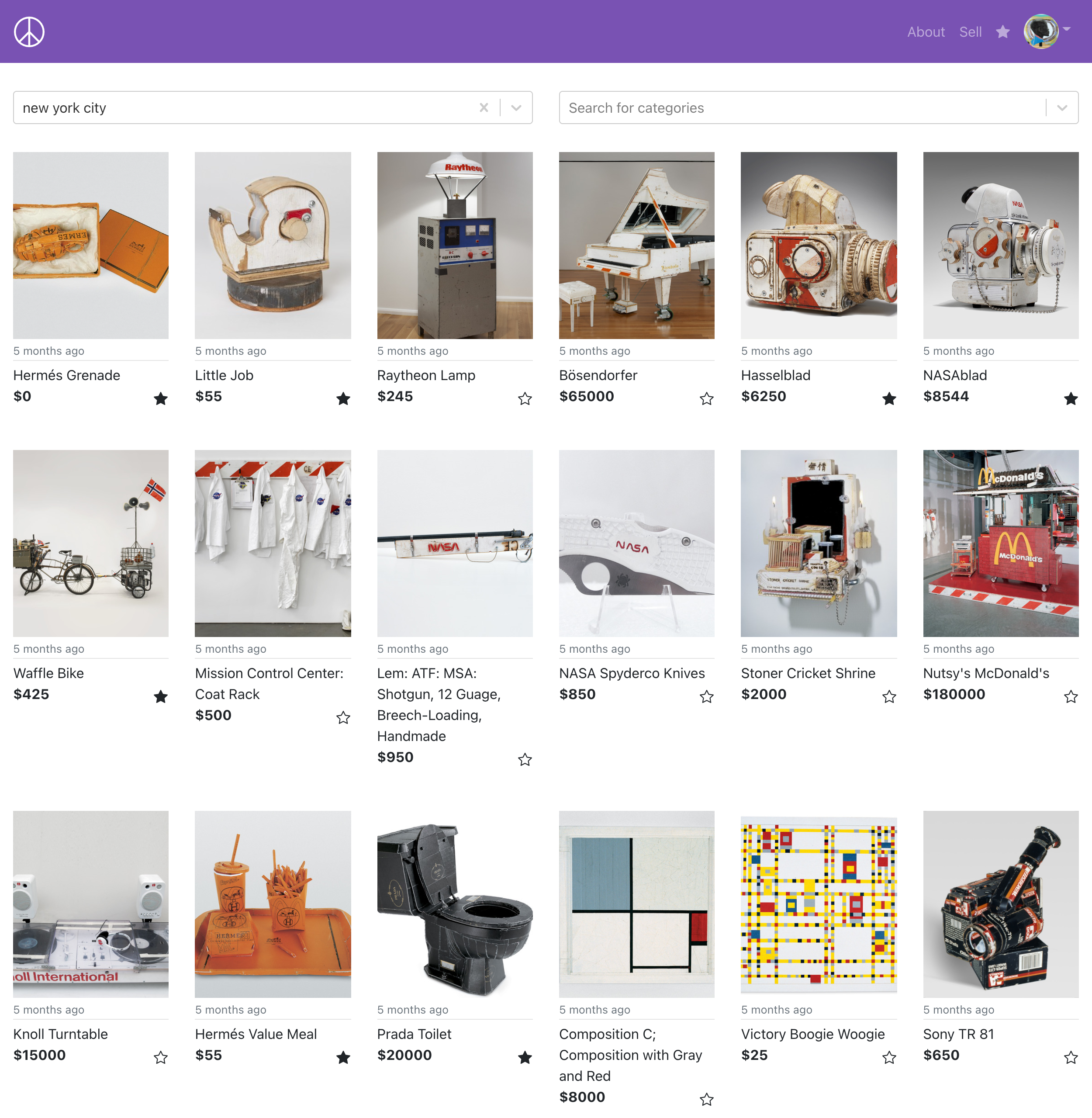
Task: Open the Raytheon Lamp photo
Action: point(455,245)
